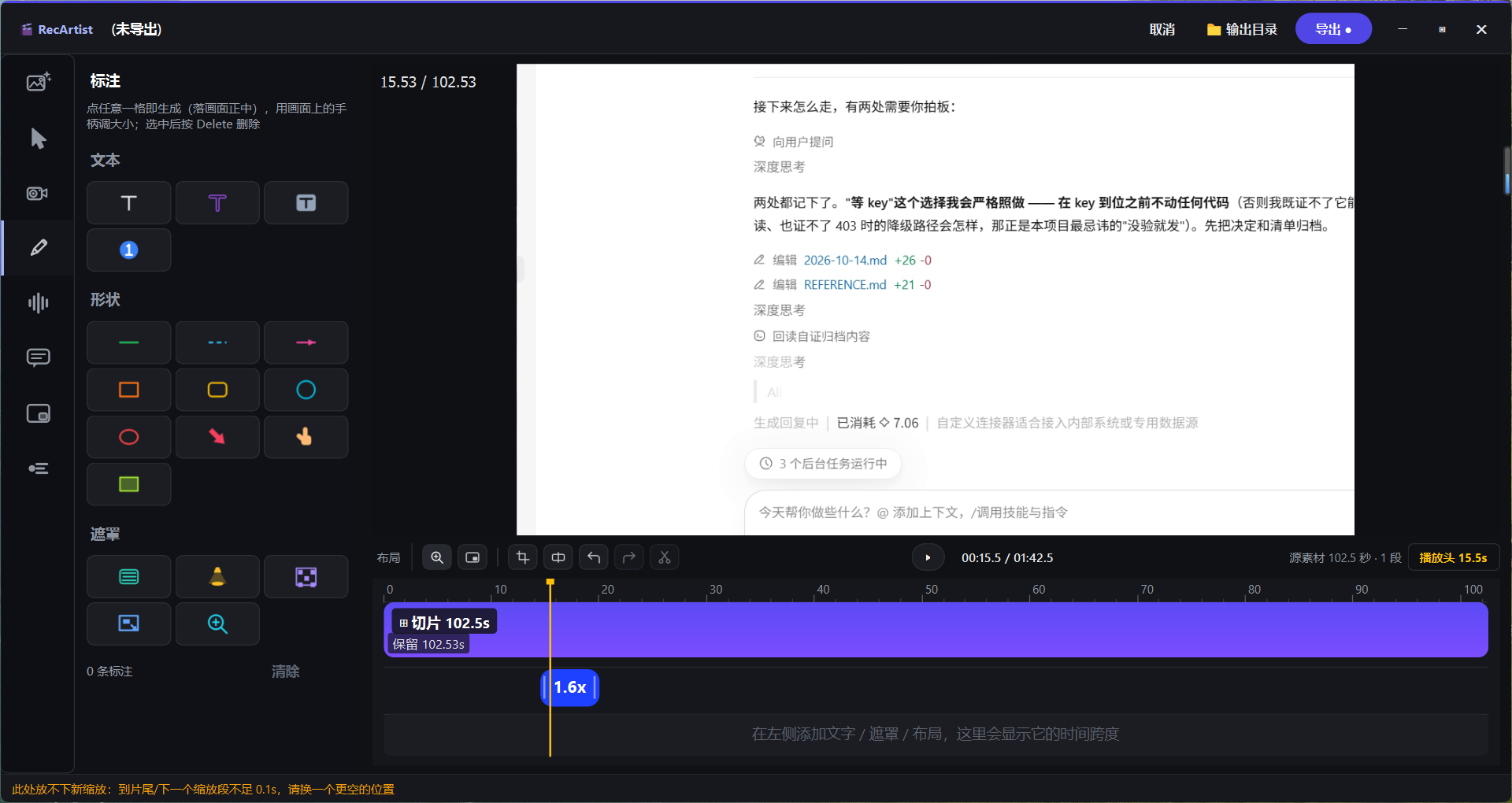
Task: Add a red diagonal arrow shape
Action: tap(217, 437)
